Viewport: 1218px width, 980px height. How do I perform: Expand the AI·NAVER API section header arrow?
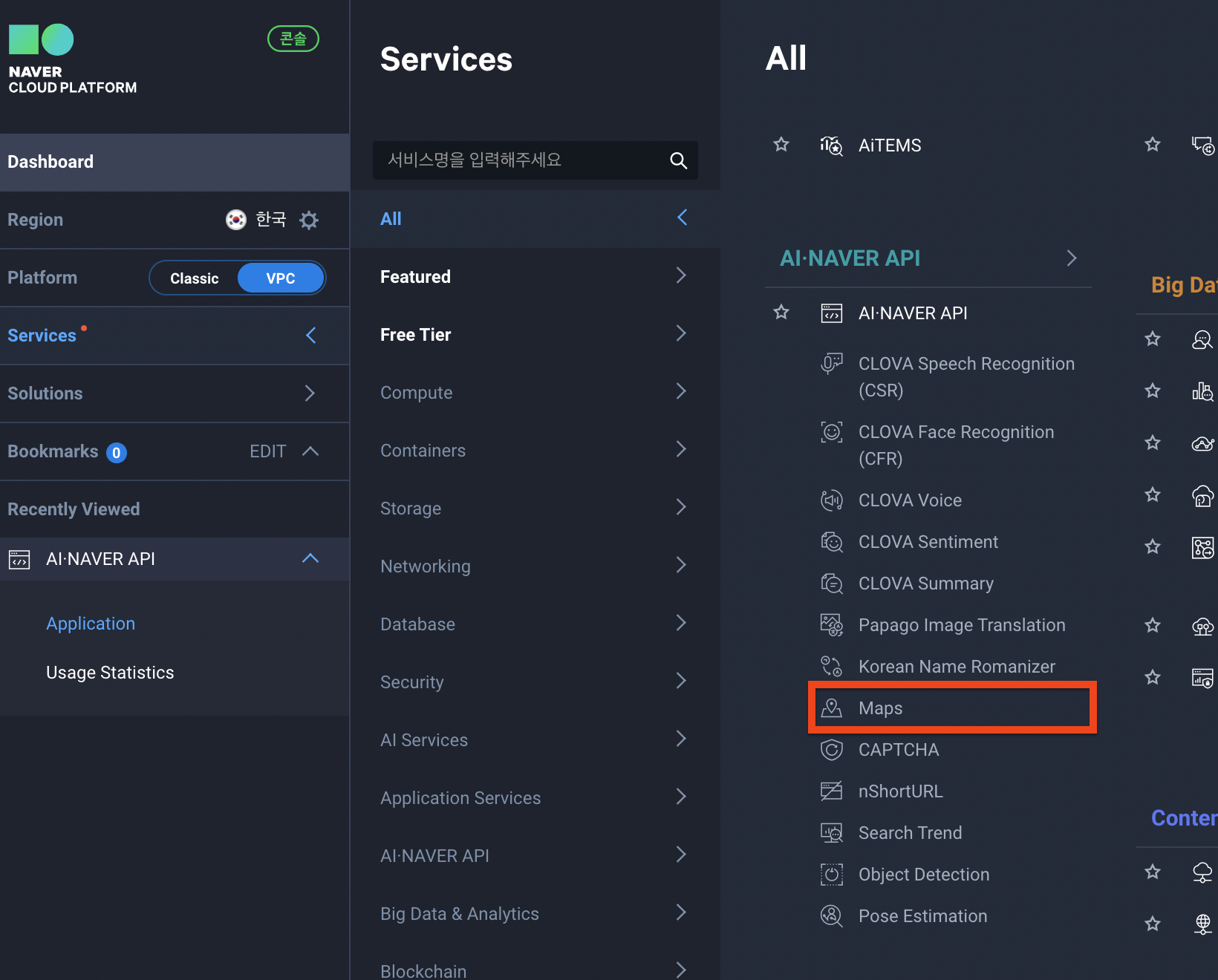click(1072, 258)
